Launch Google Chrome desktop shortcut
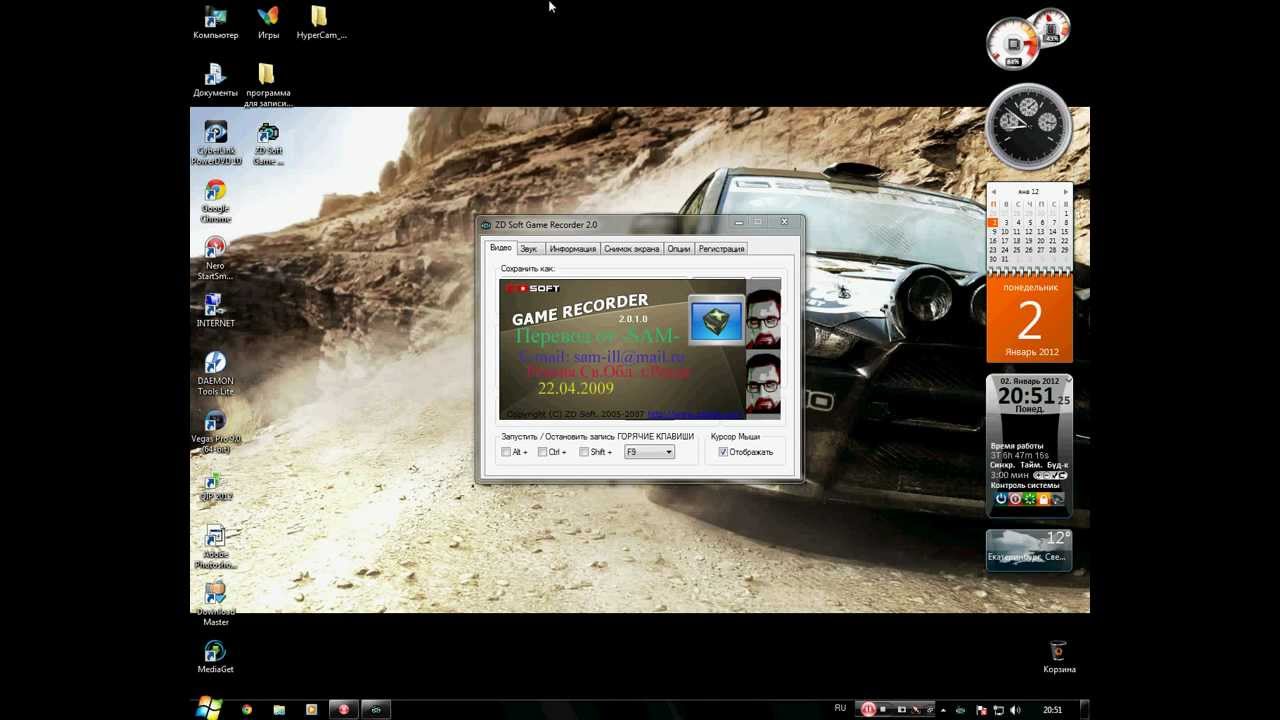This screenshot has height=720, width=1280. click(215, 201)
